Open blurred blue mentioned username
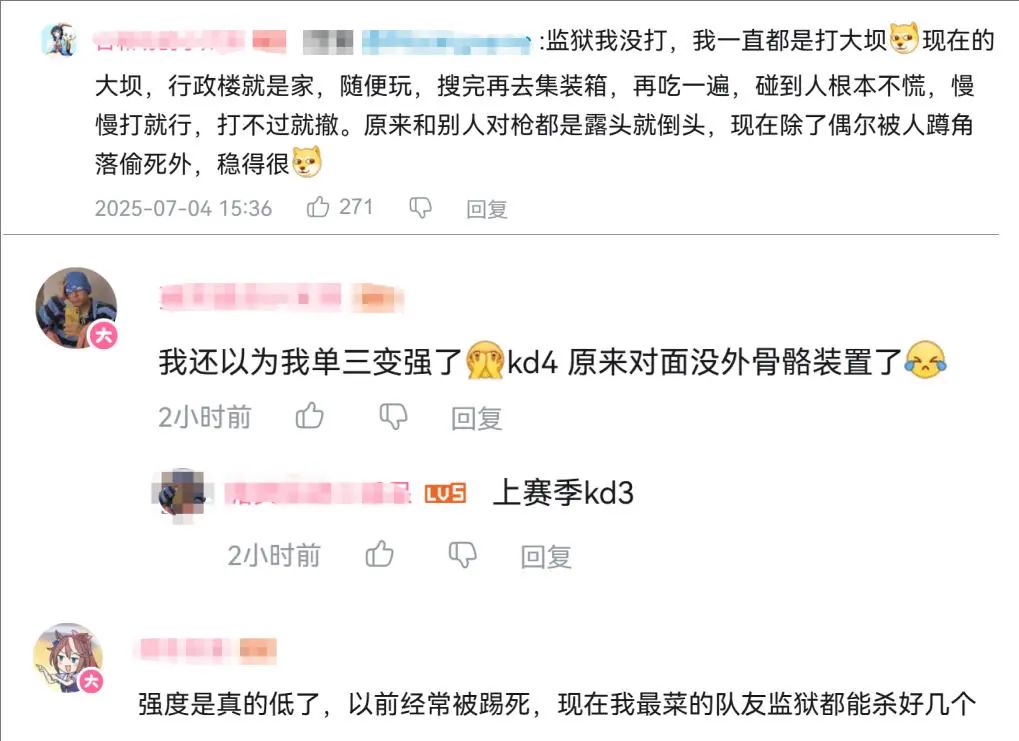1019x741 pixels. 446,42
